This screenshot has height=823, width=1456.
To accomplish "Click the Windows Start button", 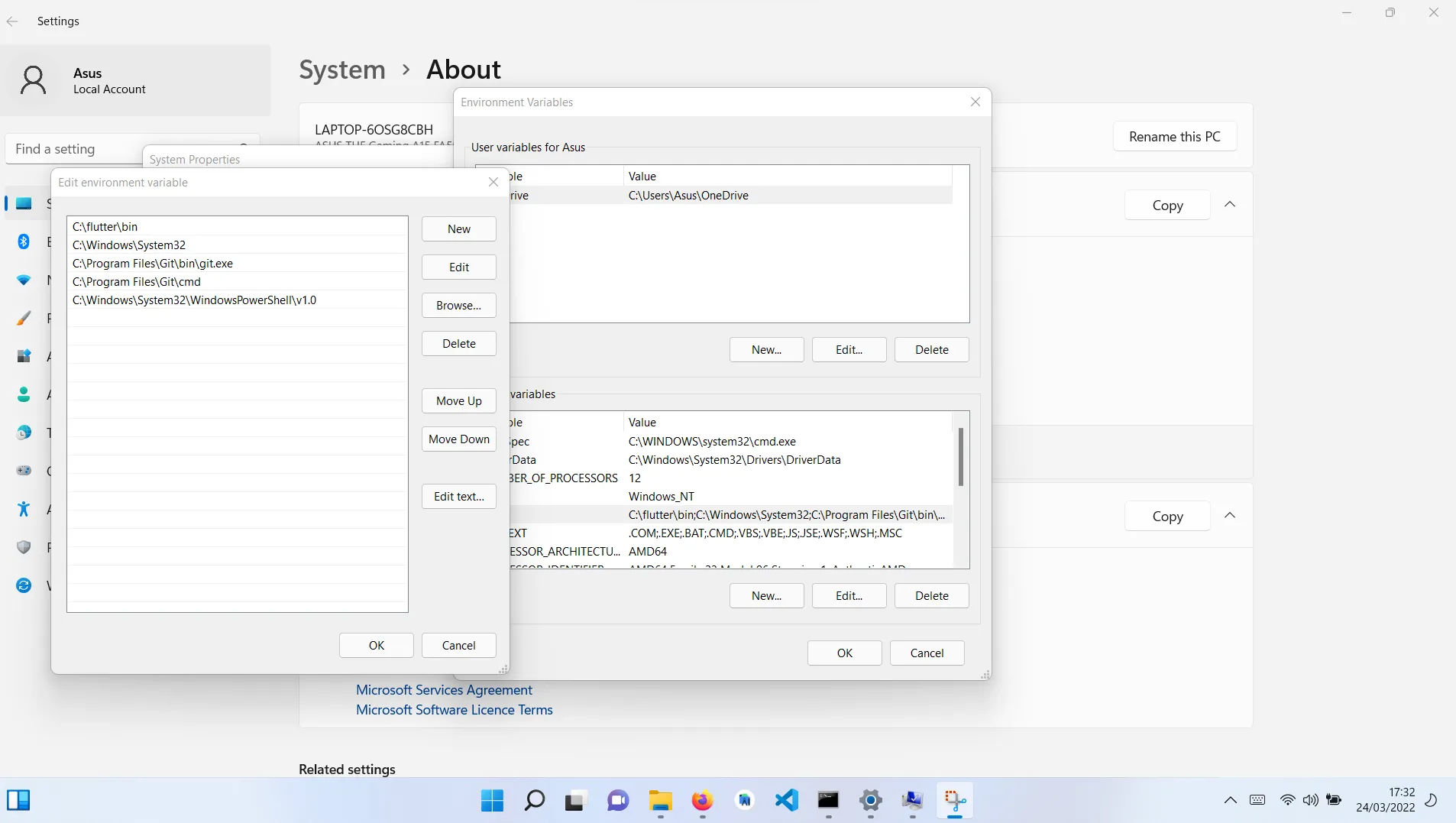I will pyautogui.click(x=492, y=800).
